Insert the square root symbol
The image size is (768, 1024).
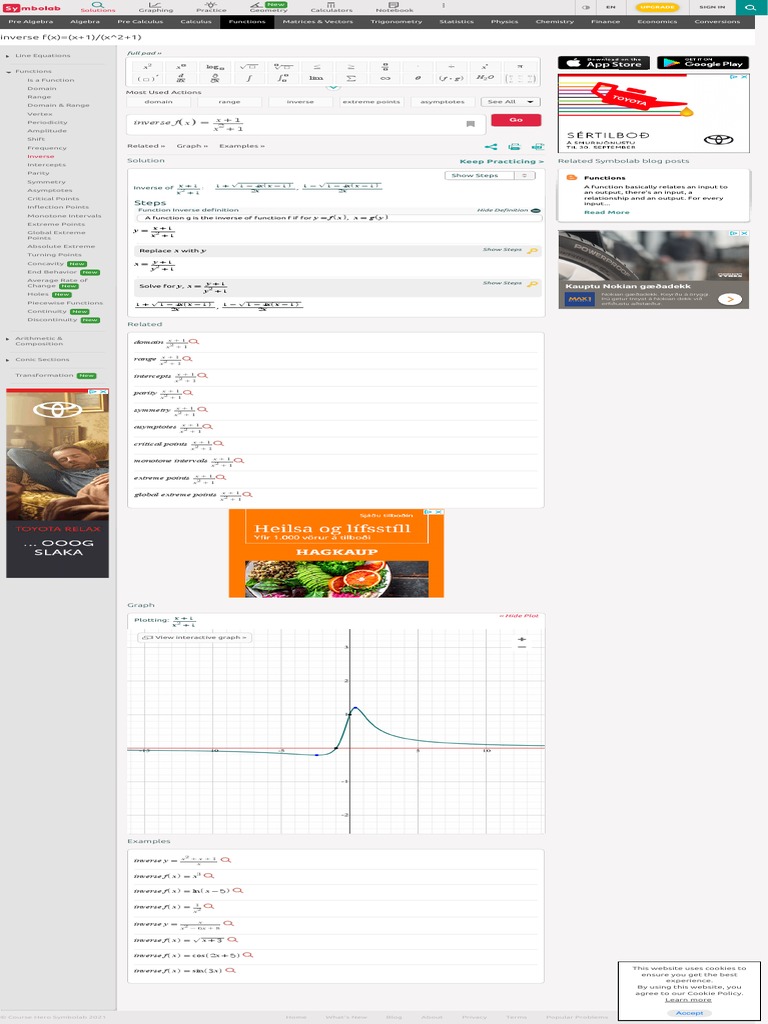(248, 67)
